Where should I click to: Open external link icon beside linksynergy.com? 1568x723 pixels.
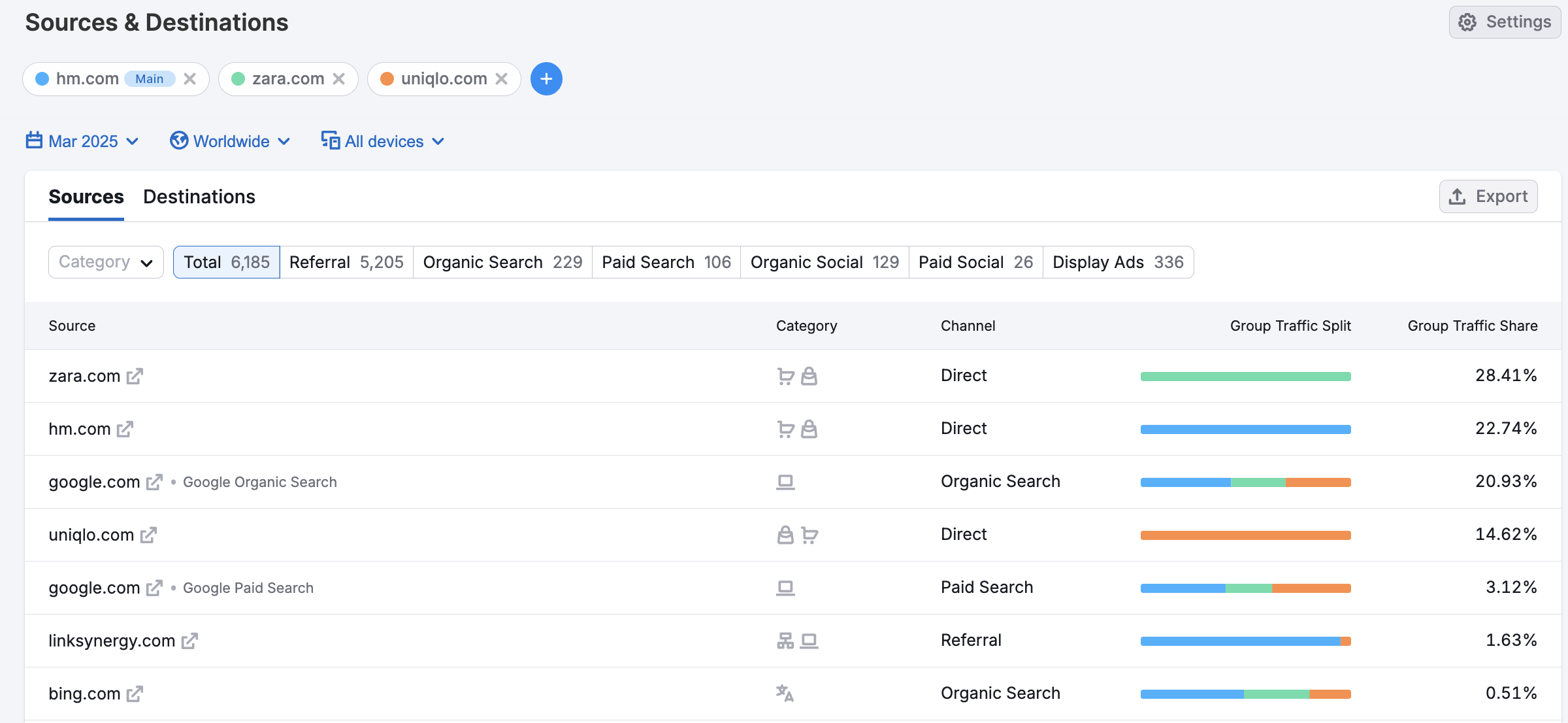(189, 641)
